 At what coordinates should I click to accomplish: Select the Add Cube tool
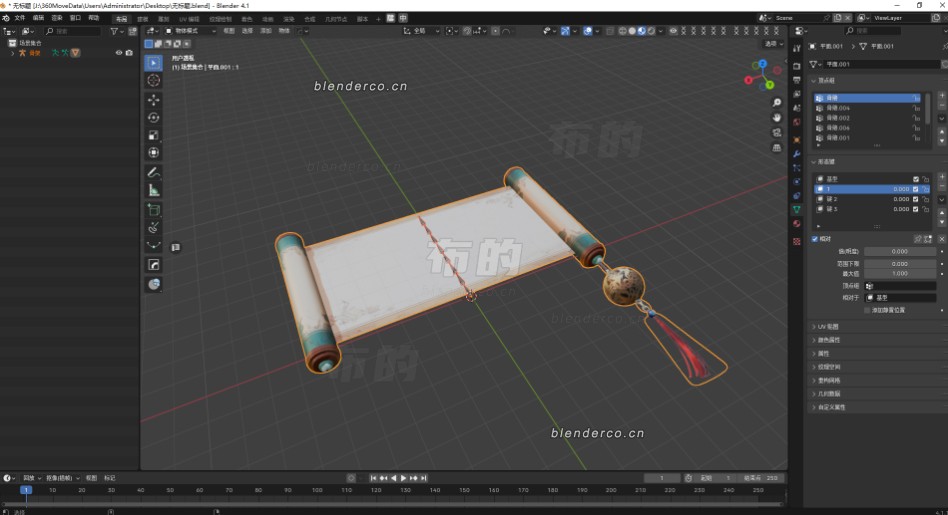coord(154,210)
